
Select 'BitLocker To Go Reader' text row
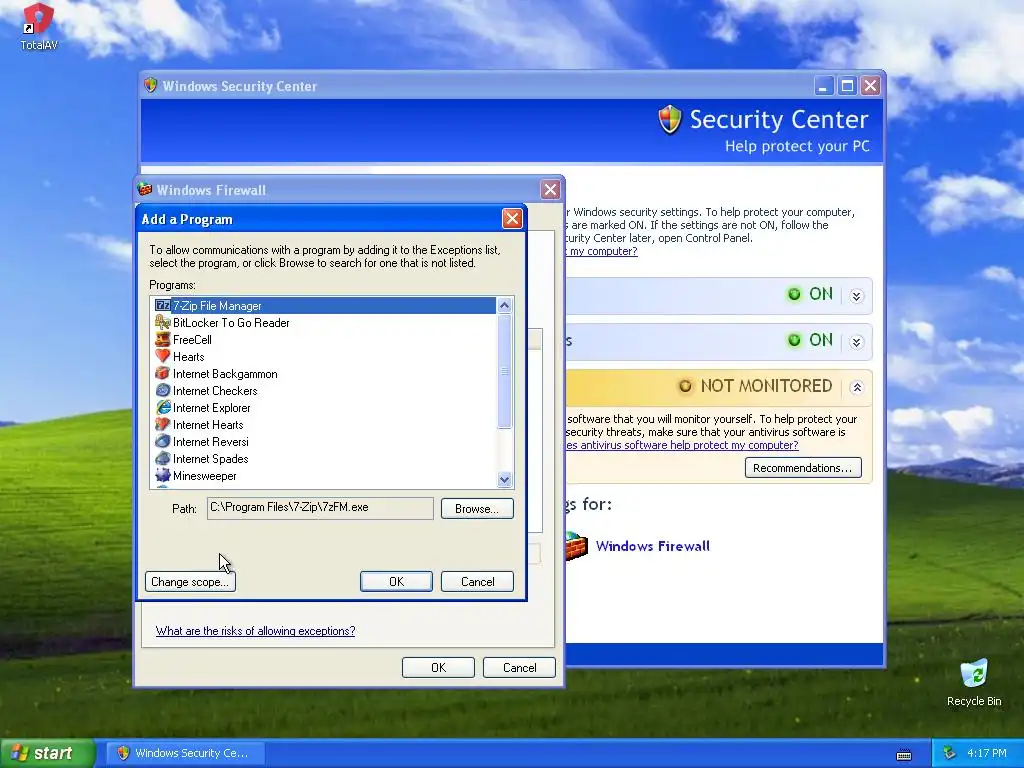point(231,323)
